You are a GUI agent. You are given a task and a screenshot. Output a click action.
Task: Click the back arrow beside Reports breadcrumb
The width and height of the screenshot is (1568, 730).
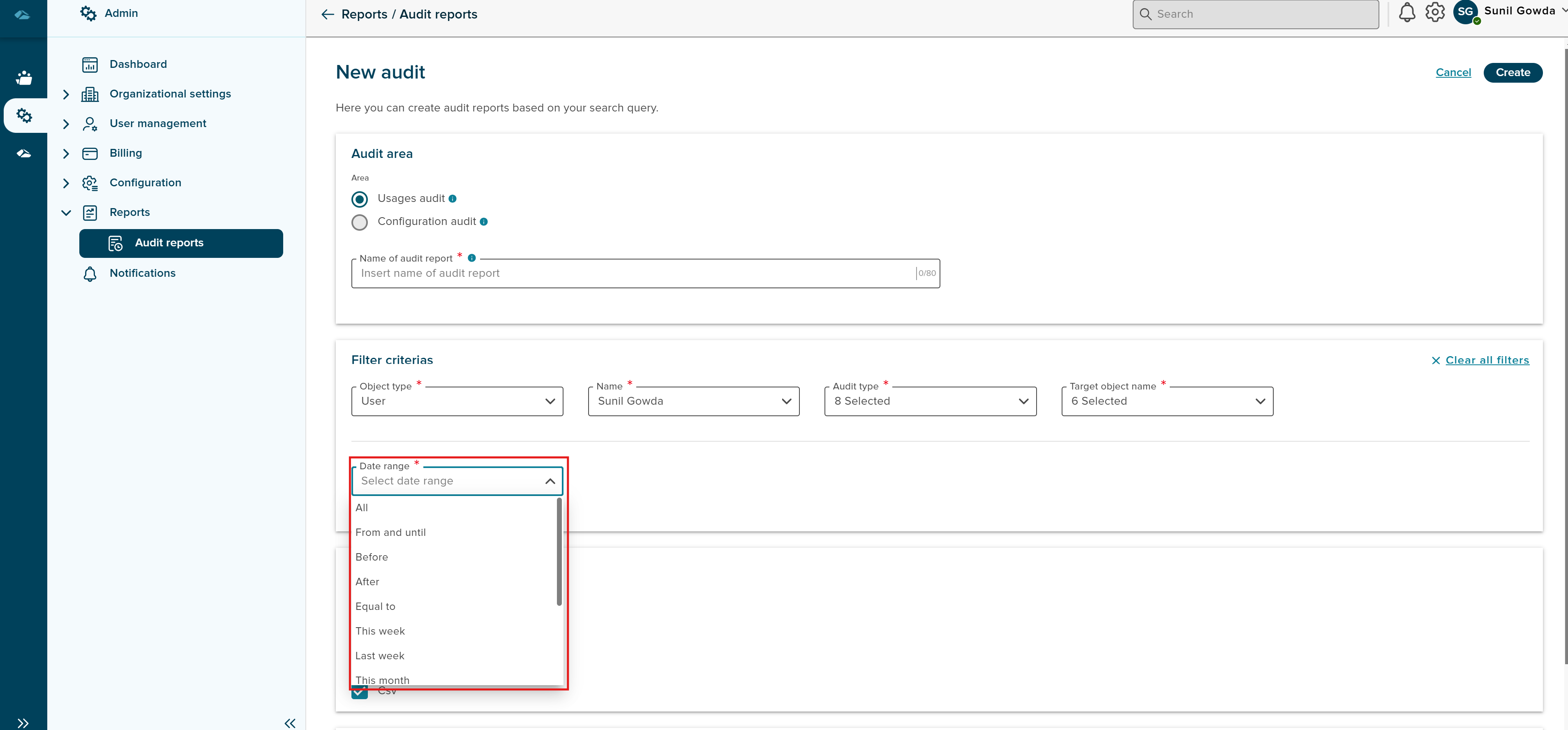pyautogui.click(x=328, y=15)
